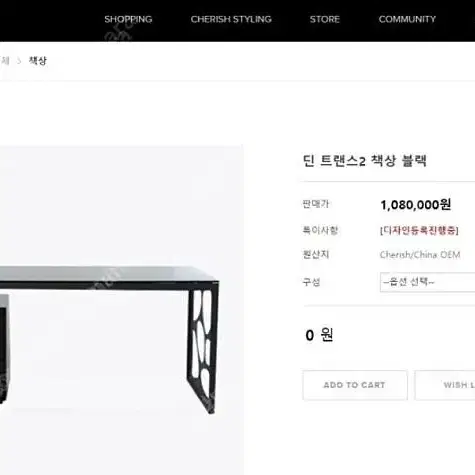Click the Cherish/China OEM origin text
The image size is (475, 475).
(420, 255)
